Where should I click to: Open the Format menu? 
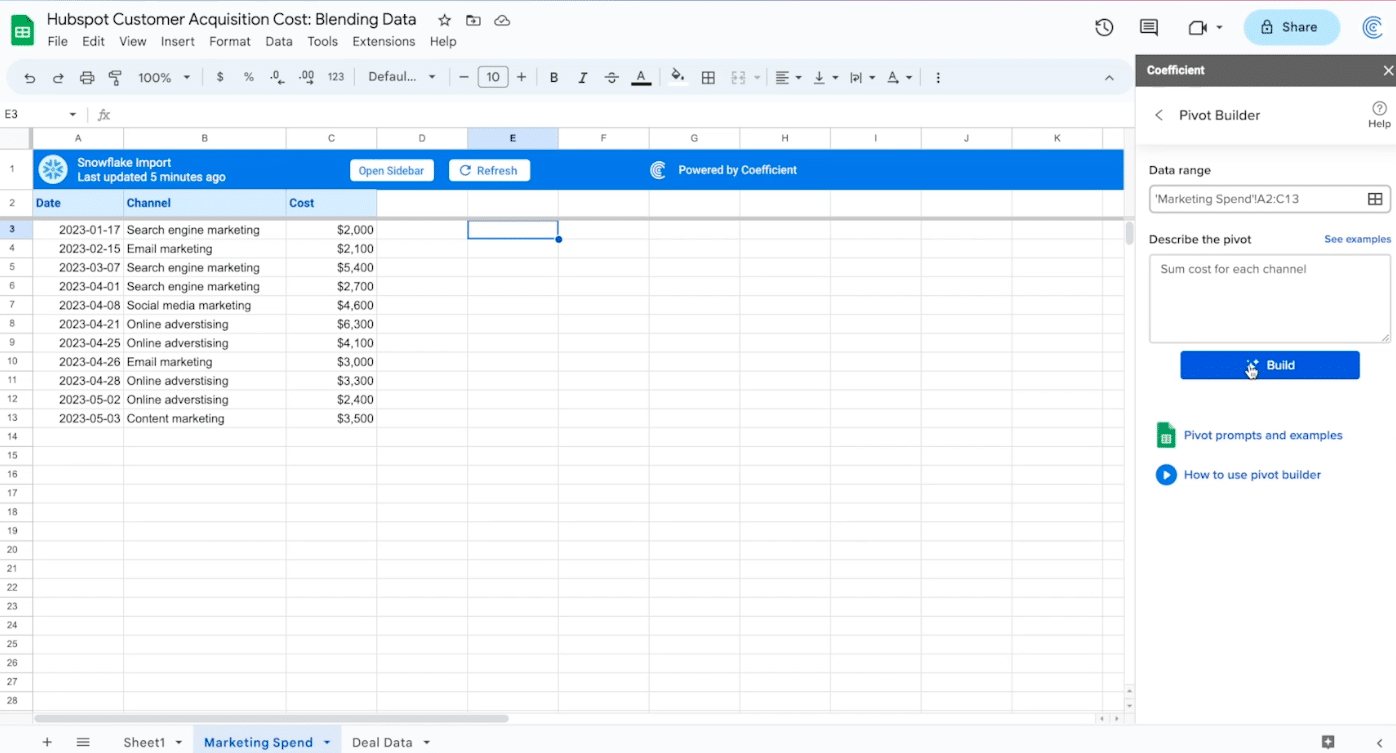(x=230, y=42)
